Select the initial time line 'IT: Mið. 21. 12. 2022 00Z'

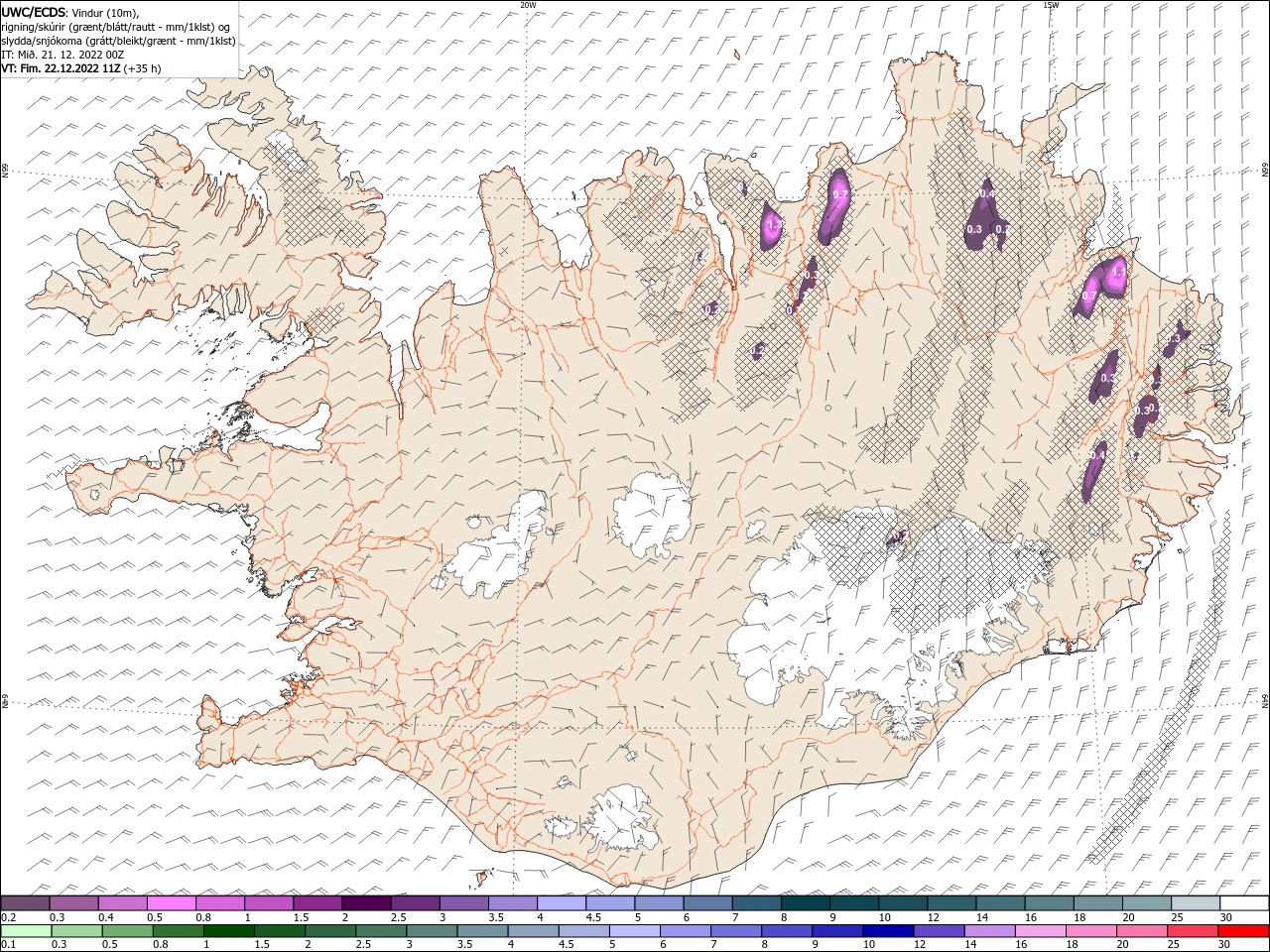(63, 55)
